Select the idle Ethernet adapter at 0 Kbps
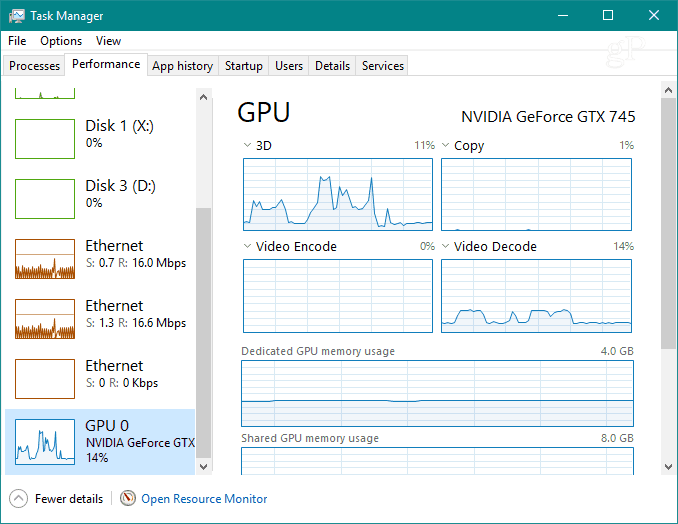The image size is (678, 524). coord(100,375)
